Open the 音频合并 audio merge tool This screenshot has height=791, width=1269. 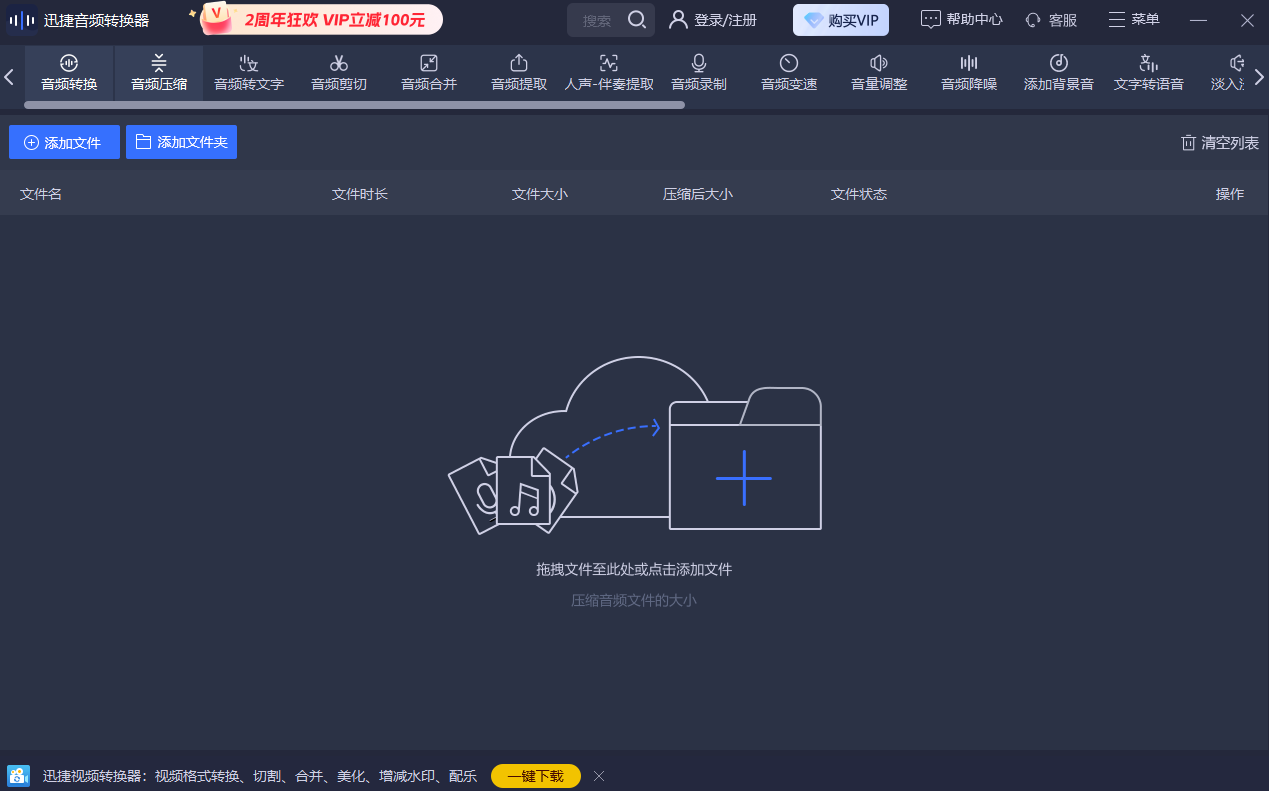coord(428,73)
